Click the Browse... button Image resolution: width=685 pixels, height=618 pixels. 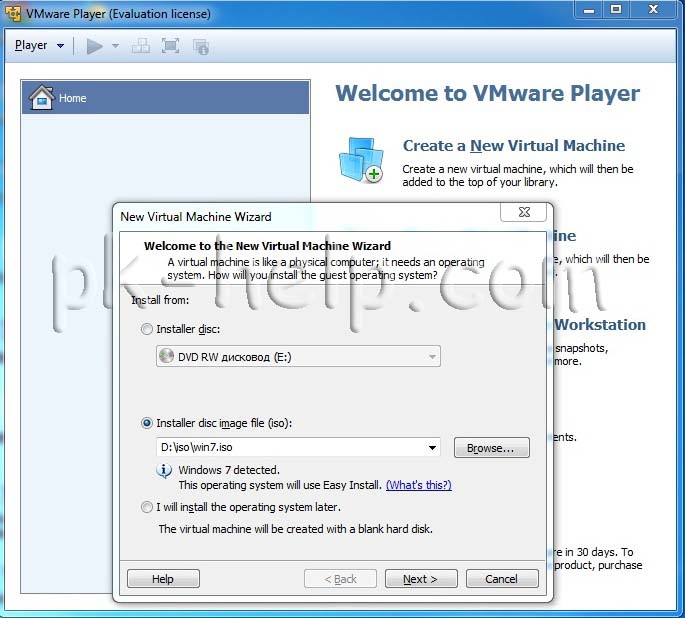[491, 448]
